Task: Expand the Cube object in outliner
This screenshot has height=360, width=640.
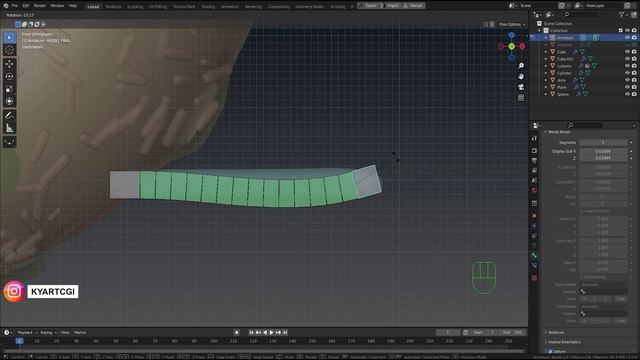Action: [x=546, y=52]
